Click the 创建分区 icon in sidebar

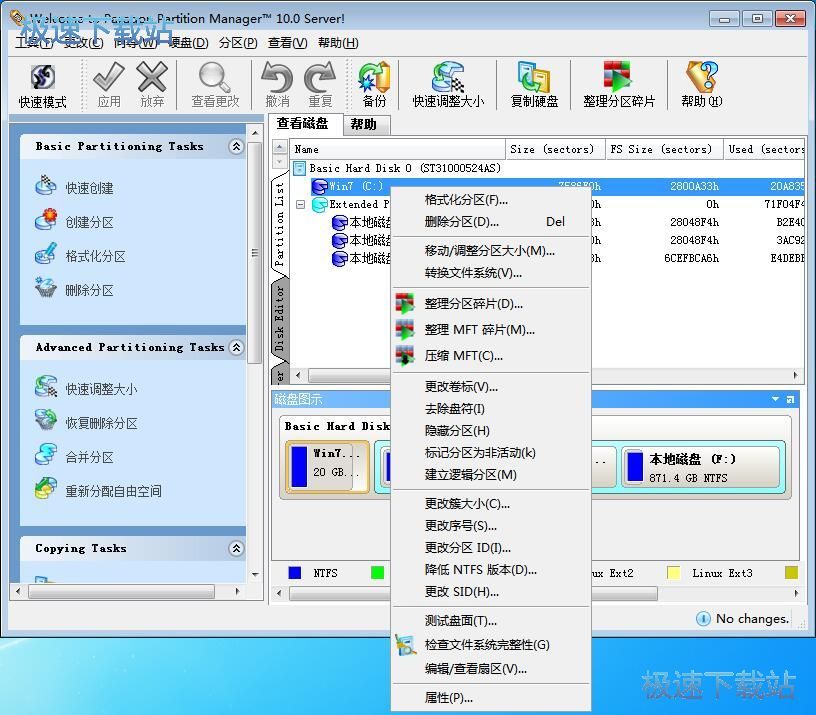pyautogui.click(x=46, y=220)
